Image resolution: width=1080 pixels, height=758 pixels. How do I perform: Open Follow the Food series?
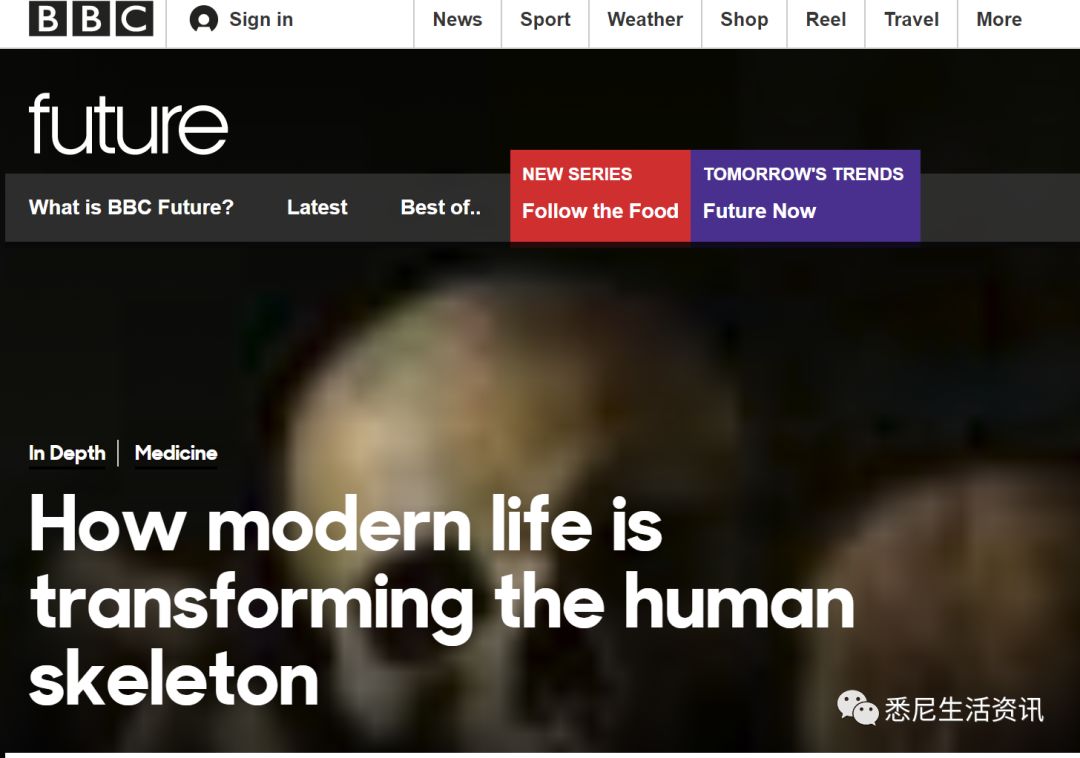[x=600, y=196]
